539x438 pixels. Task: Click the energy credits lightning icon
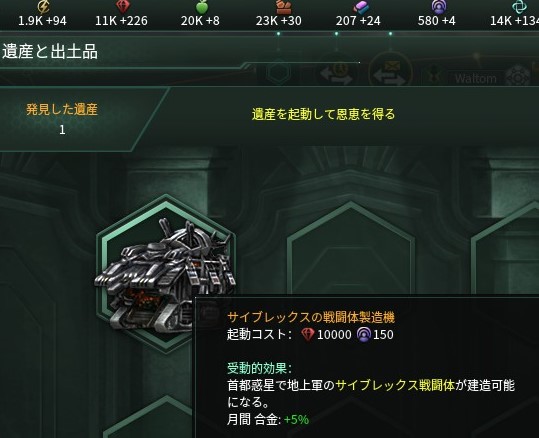click(x=43, y=6)
